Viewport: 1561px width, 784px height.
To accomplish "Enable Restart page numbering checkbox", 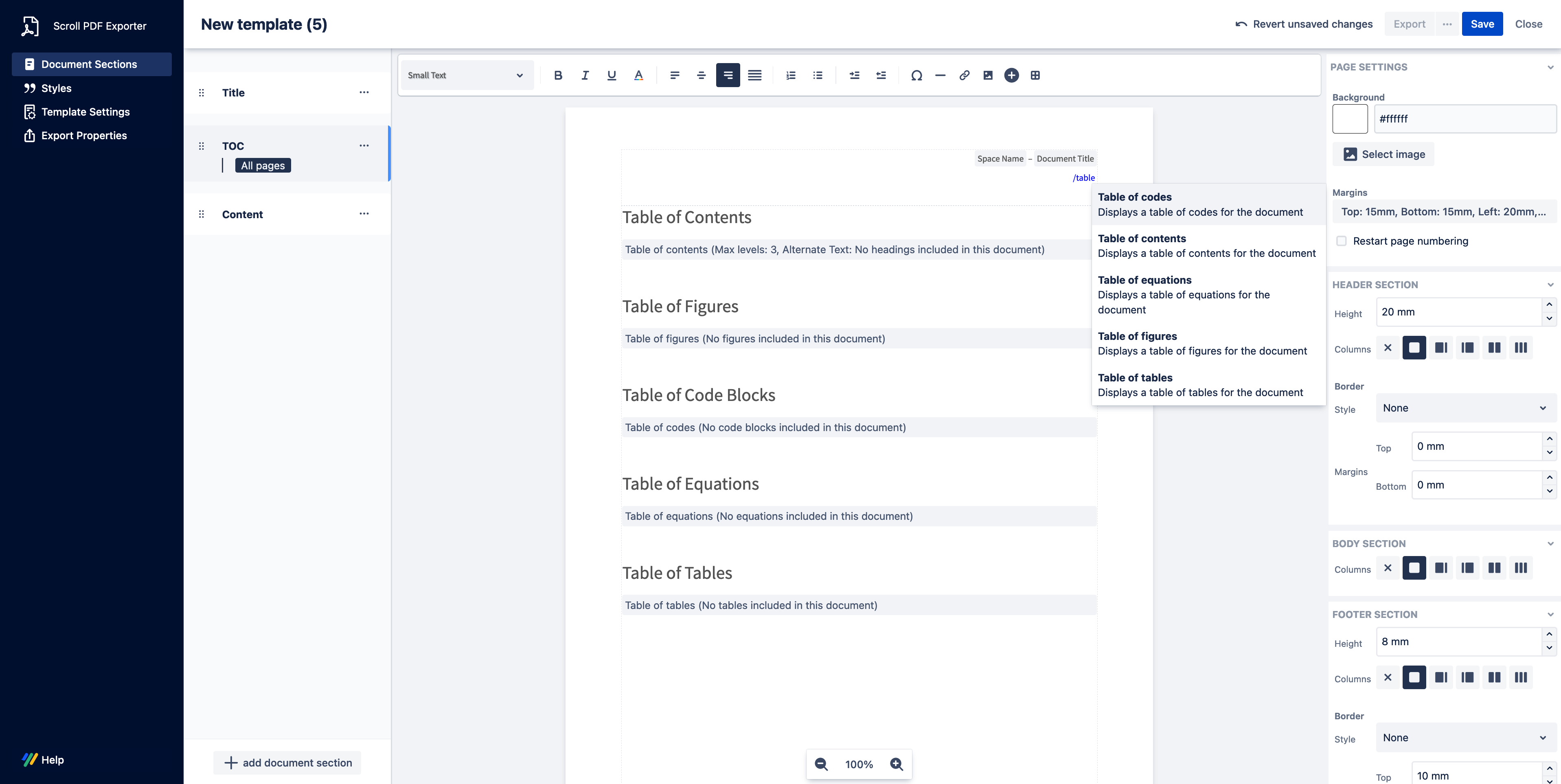I will [x=1342, y=241].
